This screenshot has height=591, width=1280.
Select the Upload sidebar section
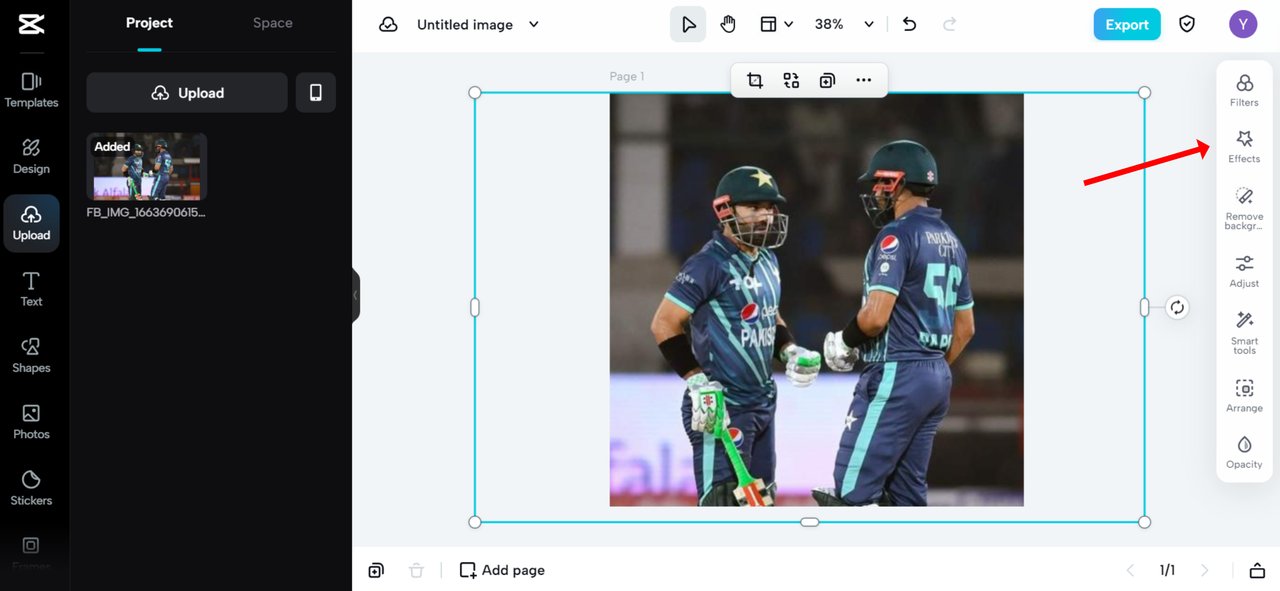[31, 223]
